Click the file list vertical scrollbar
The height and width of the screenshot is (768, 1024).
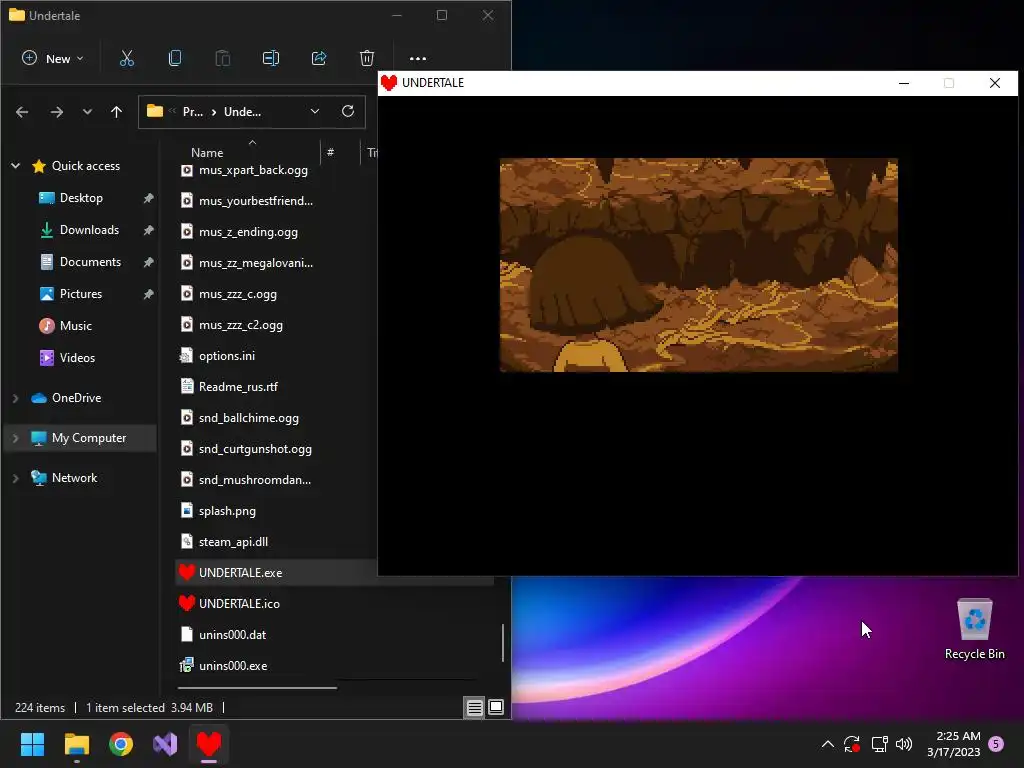click(x=503, y=643)
